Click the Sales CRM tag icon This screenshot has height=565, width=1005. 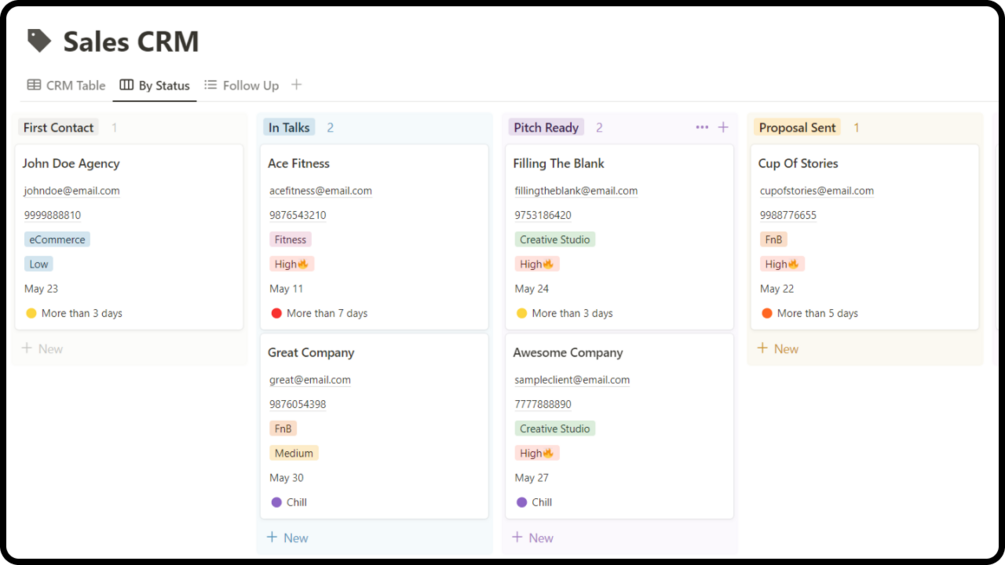click(x=39, y=41)
